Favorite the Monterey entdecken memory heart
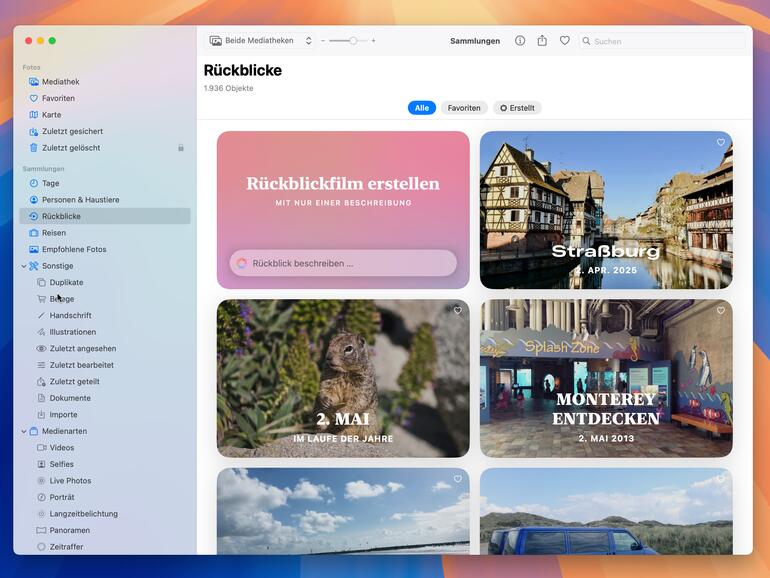Viewport: 770px width, 578px height. (x=720, y=311)
